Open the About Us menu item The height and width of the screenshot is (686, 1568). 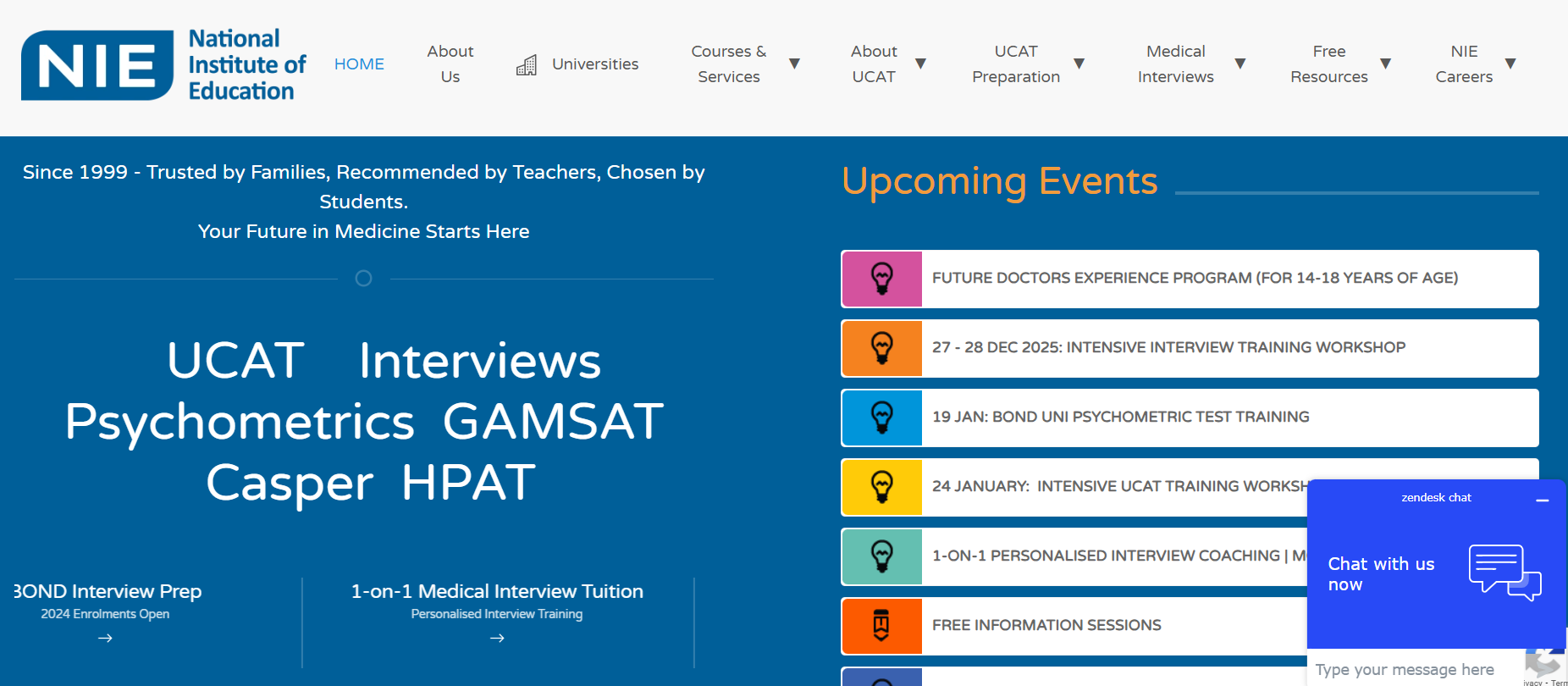click(x=450, y=64)
